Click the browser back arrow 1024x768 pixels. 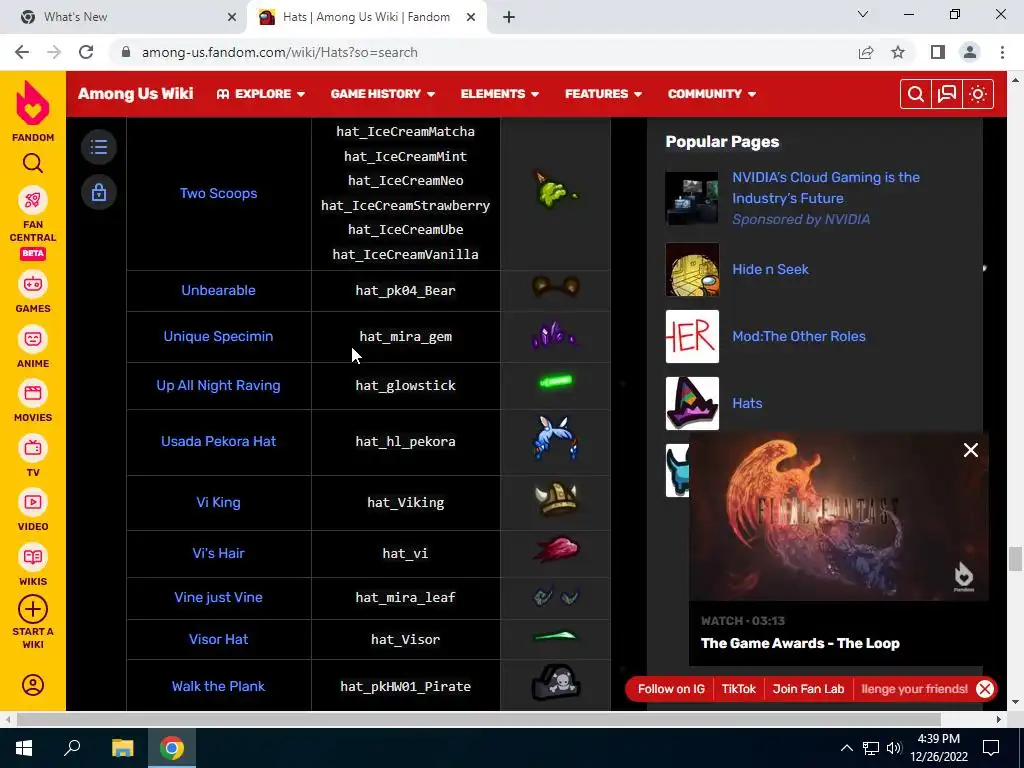(22, 52)
